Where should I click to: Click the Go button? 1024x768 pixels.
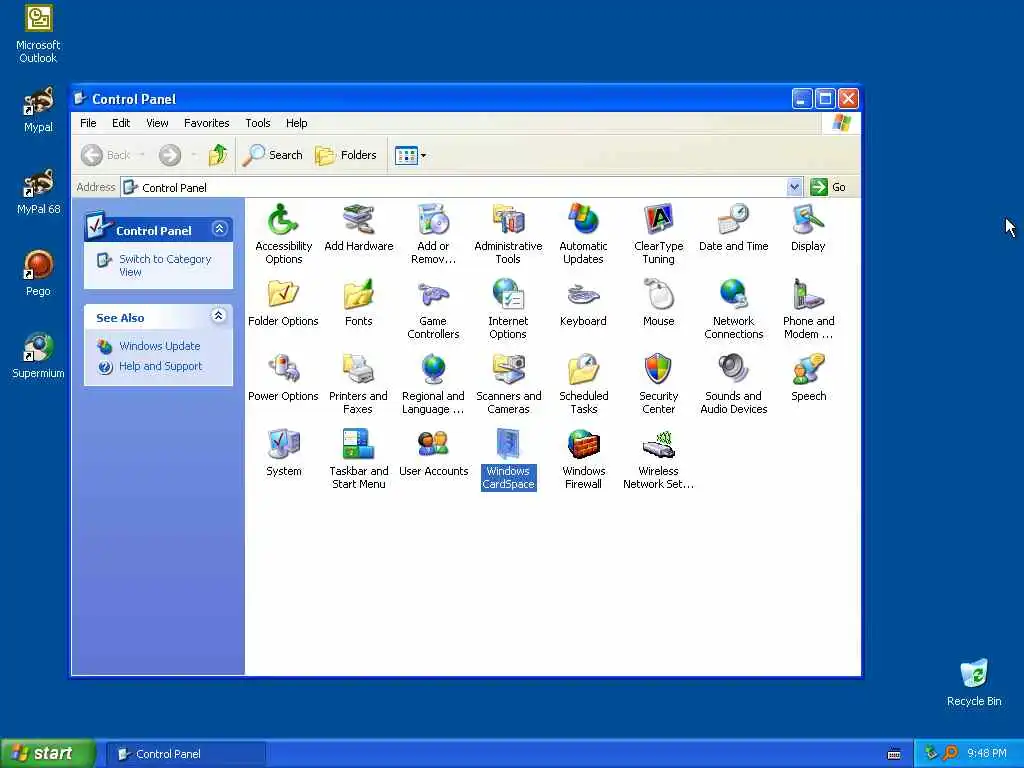coord(828,187)
